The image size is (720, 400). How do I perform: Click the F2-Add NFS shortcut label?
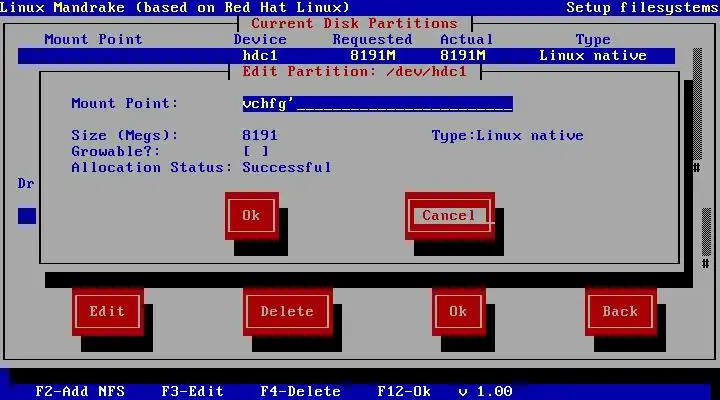click(x=80, y=391)
